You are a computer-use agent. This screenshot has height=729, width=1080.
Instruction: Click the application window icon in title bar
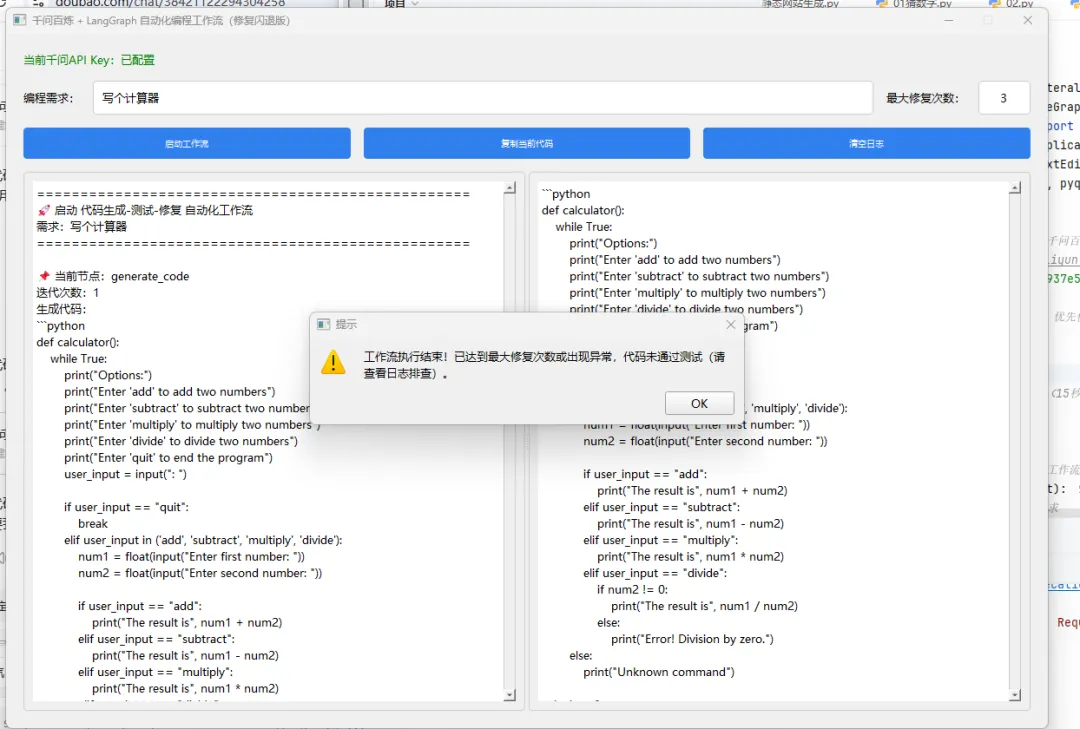pos(19,21)
